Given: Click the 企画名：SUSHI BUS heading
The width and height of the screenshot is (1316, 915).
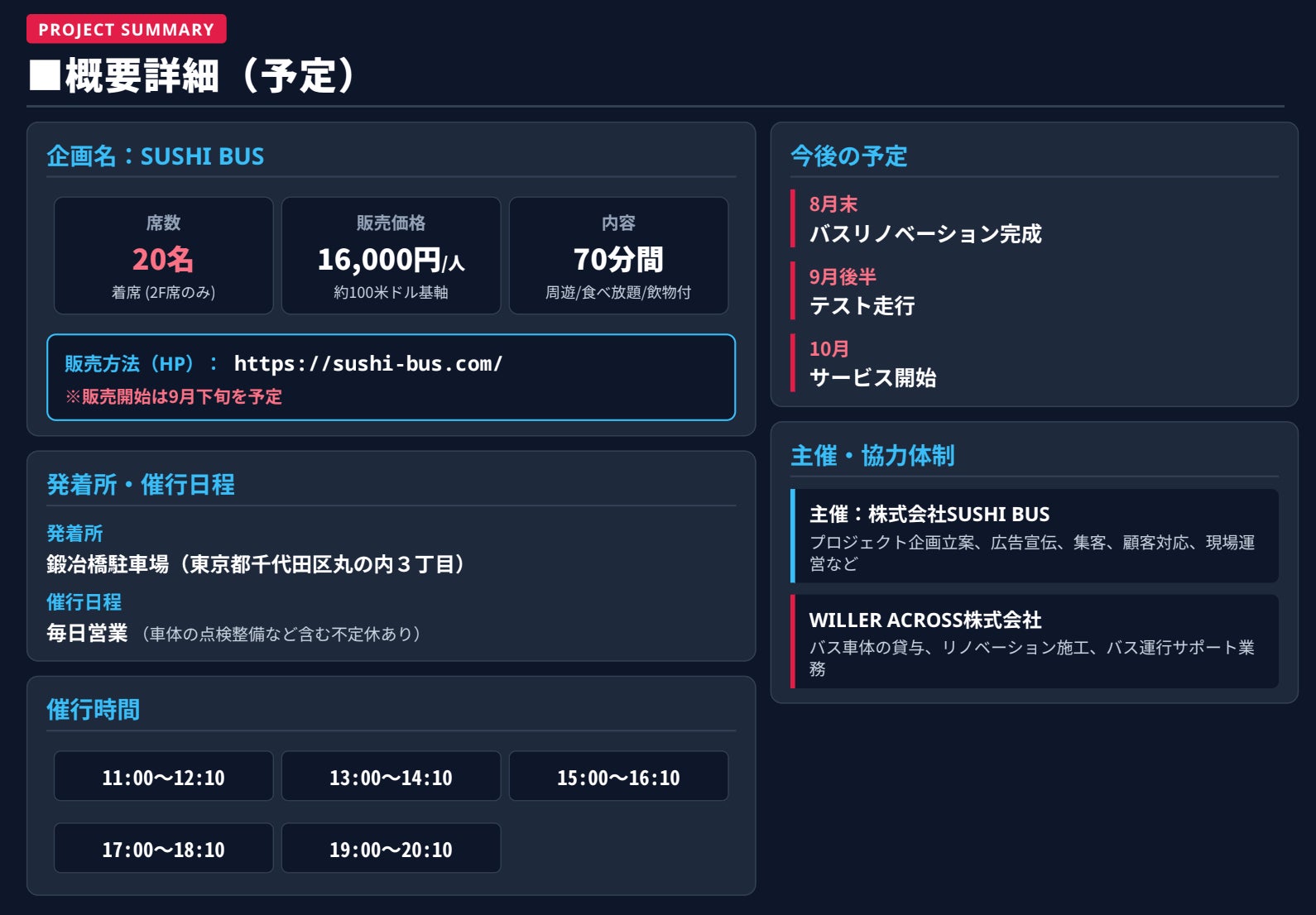Looking at the screenshot, I should 156,156.
